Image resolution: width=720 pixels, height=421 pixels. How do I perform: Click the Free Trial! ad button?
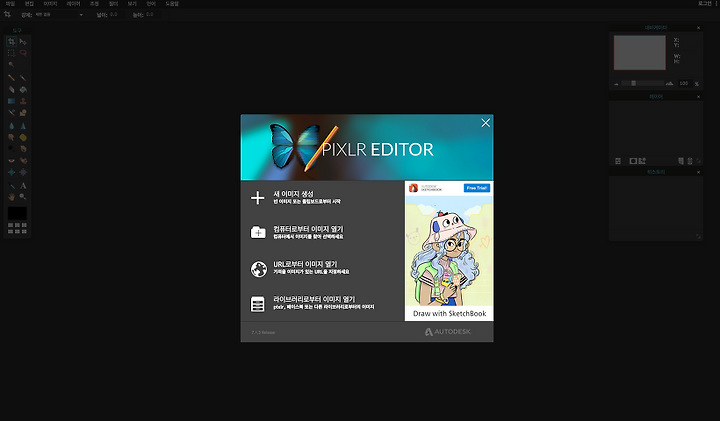[x=477, y=188]
